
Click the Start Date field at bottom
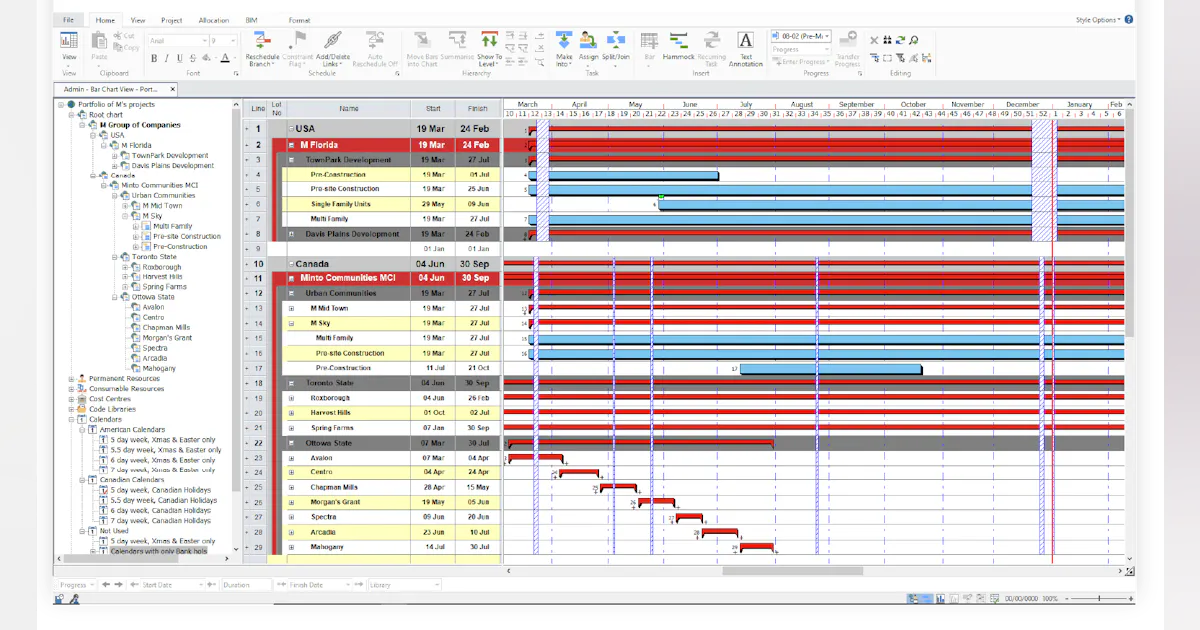pyautogui.click(x=173, y=585)
